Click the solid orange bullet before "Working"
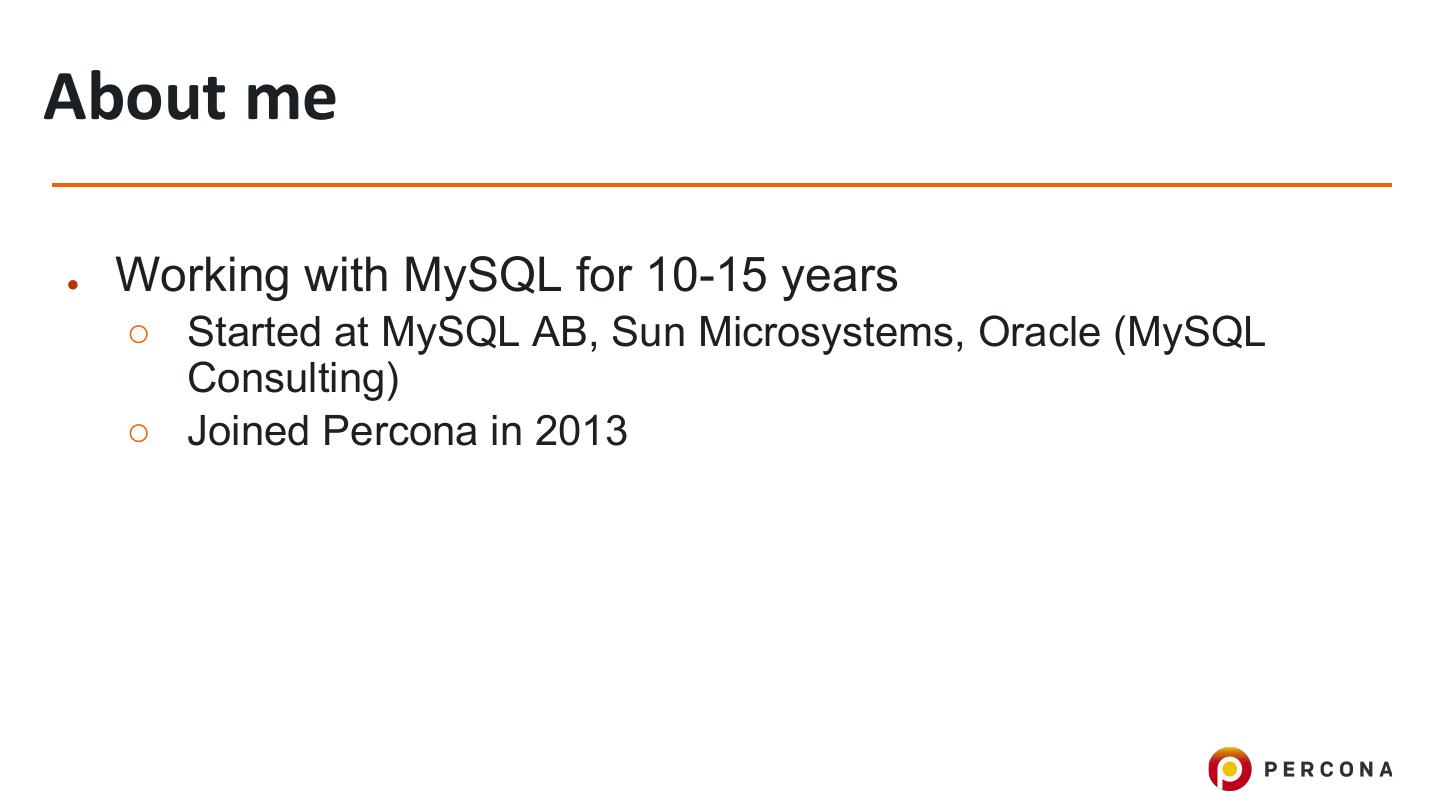 tap(73, 285)
